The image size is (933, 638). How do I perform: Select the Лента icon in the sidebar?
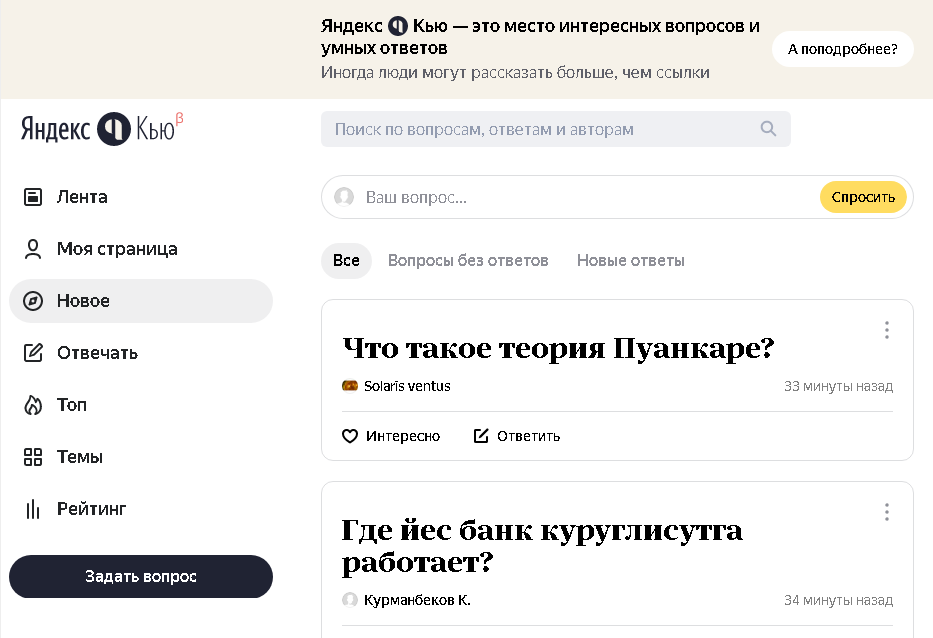tap(31, 196)
